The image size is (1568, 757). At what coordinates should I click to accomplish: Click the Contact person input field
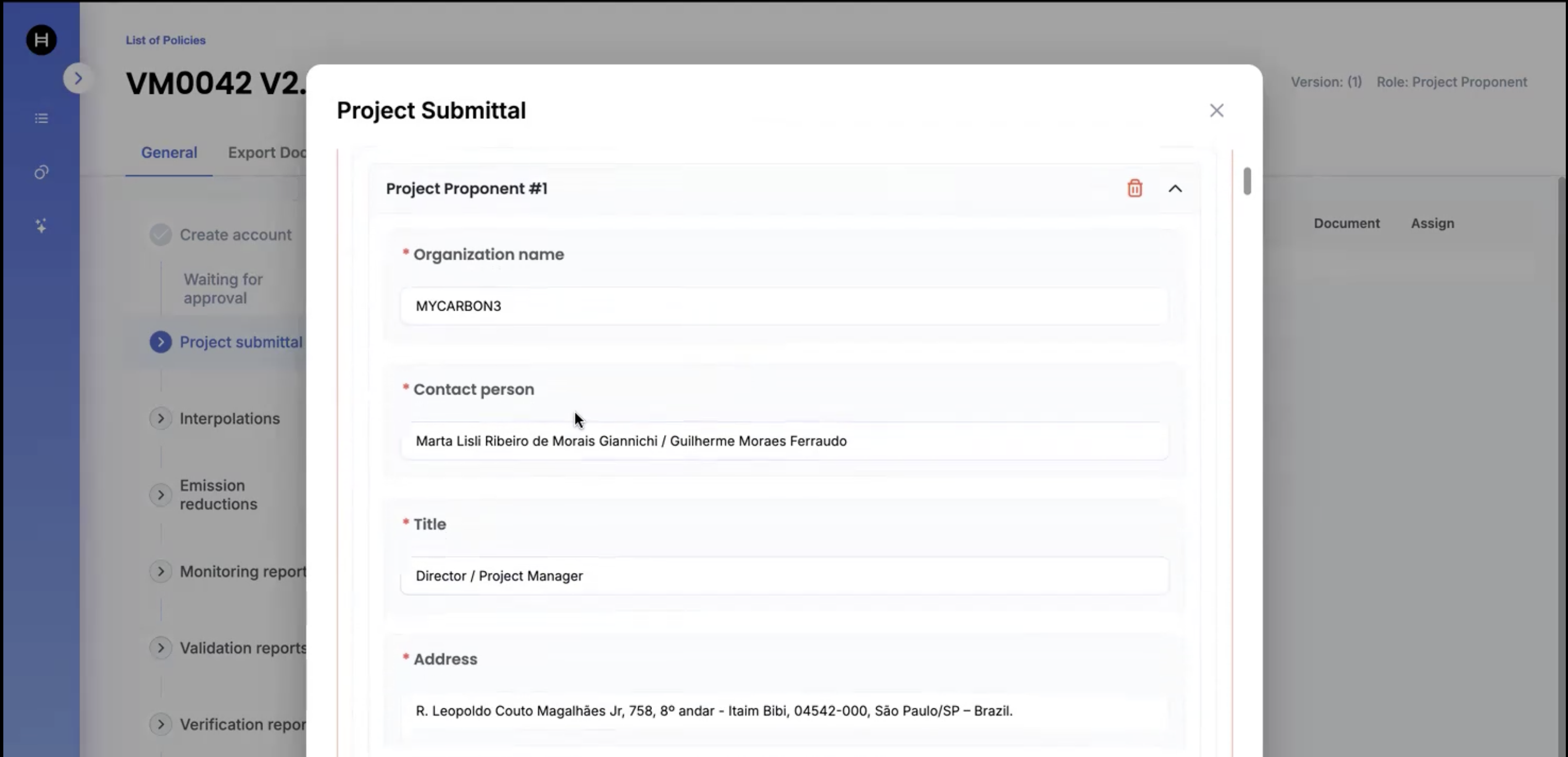click(x=783, y=441)
